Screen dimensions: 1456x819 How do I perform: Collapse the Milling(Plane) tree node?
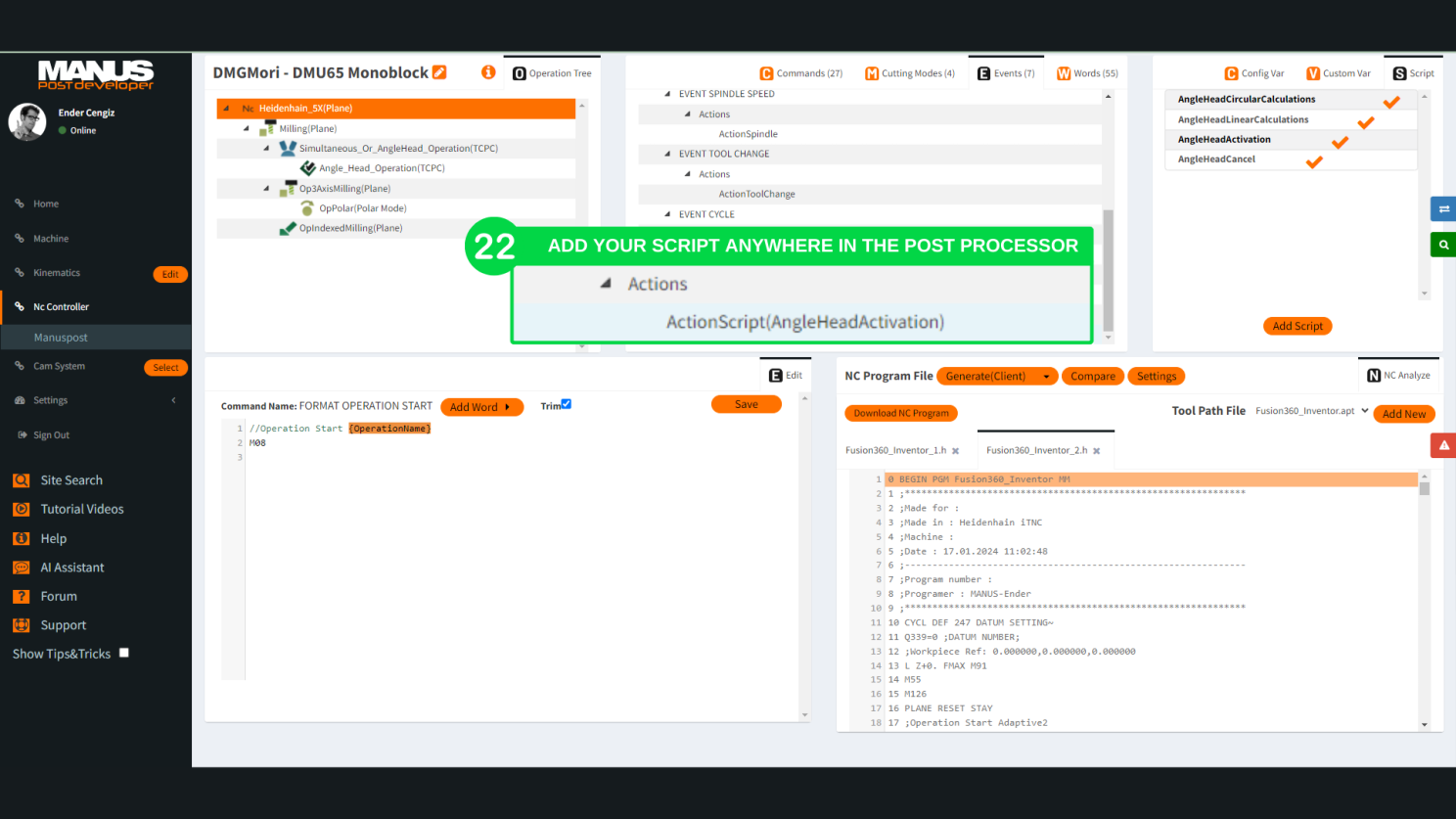(246, 129)
